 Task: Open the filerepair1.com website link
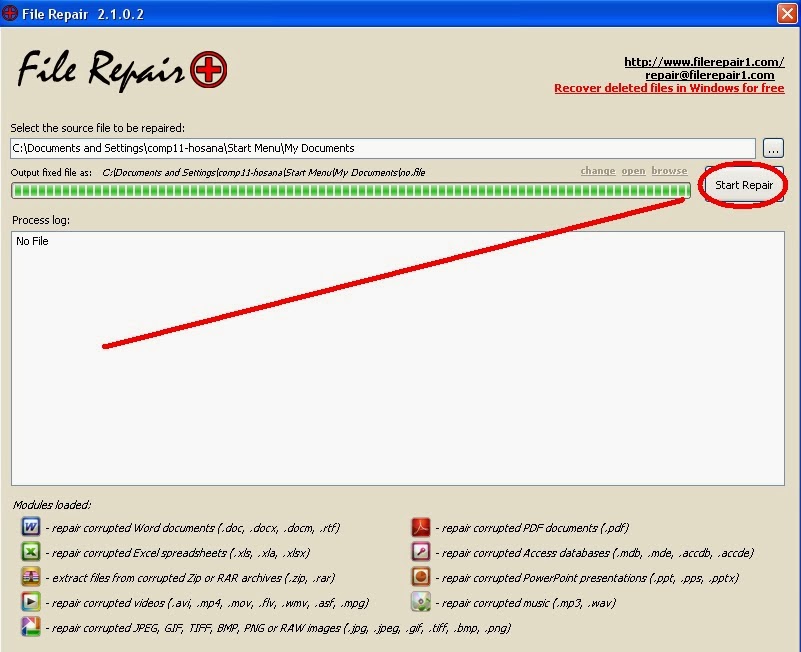pyautogui.click(x=704, y=62)
